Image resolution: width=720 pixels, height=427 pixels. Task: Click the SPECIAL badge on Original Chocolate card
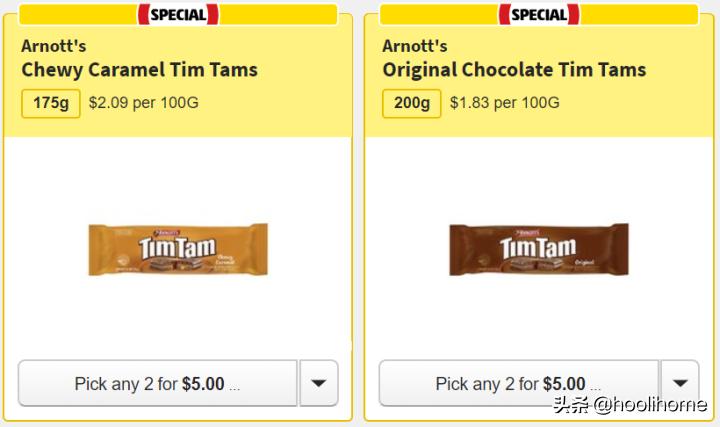pyautogui.click(x=539, y=14)
